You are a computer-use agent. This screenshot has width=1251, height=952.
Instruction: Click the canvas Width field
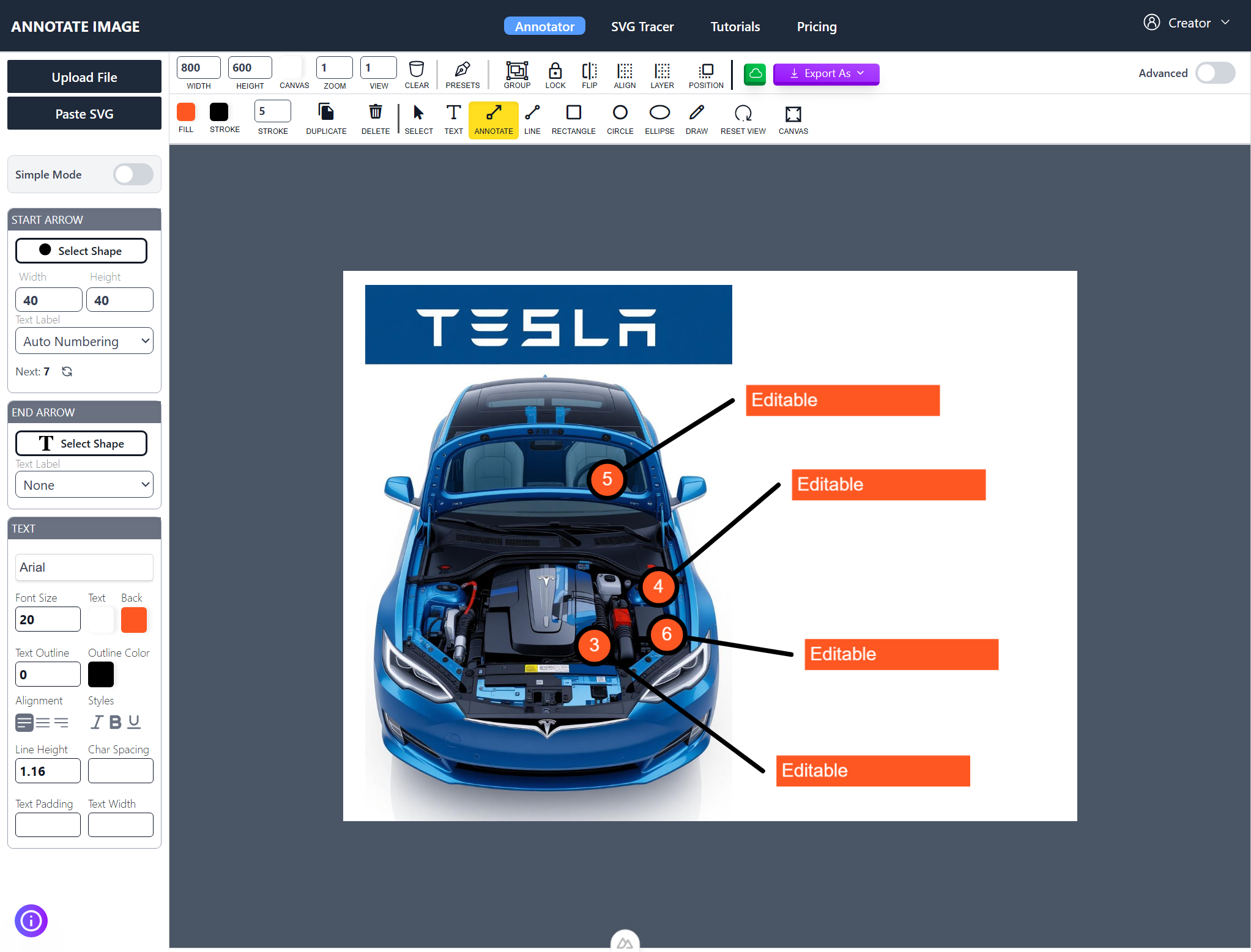(199, 68)
